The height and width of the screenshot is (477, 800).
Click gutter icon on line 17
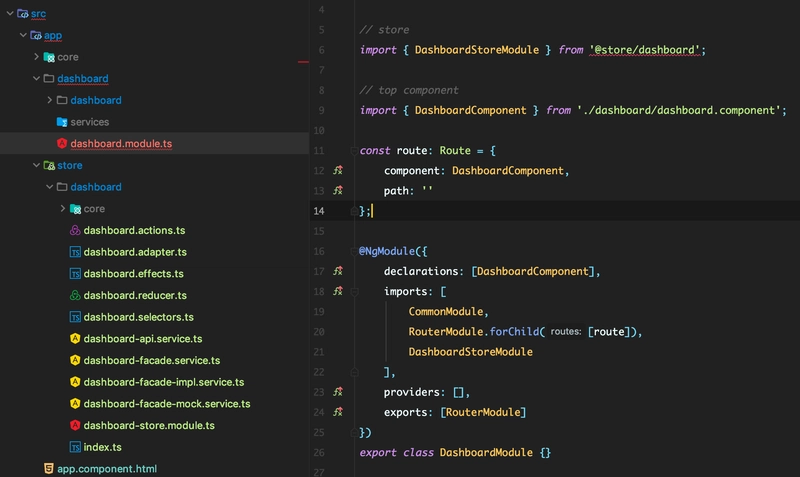(x=338, y=271)
